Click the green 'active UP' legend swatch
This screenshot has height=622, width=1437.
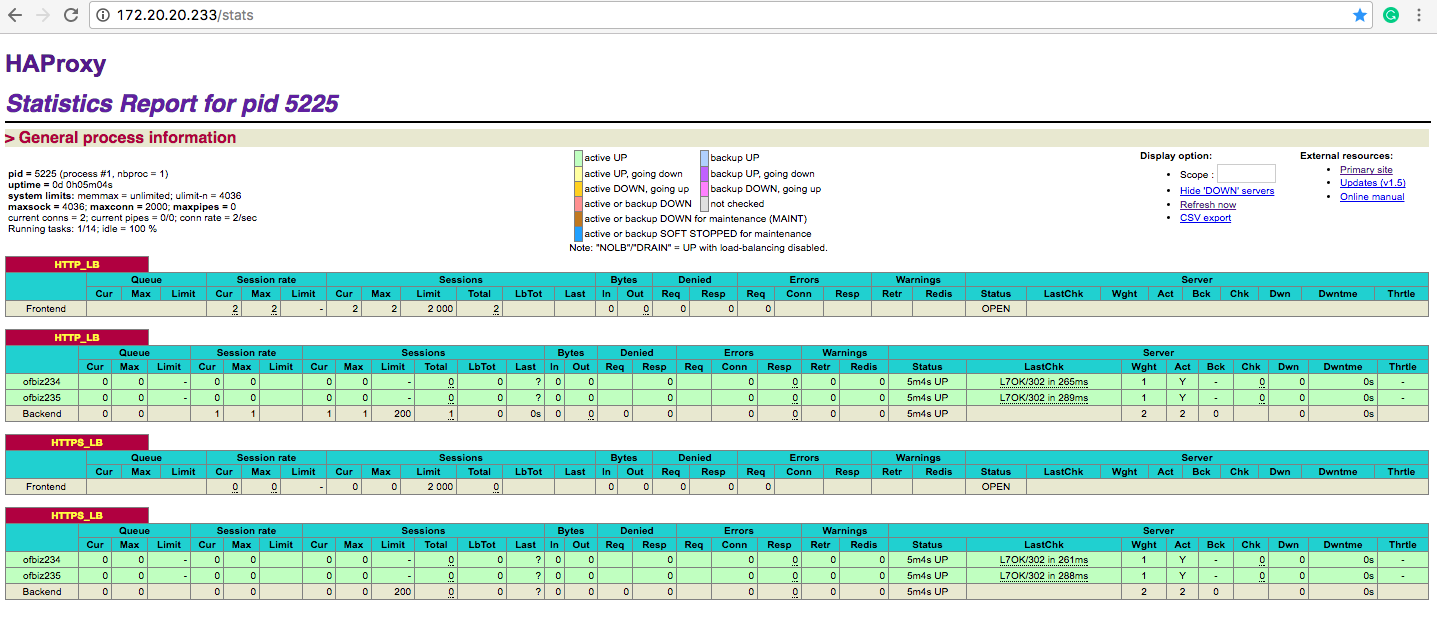[578, 158]
